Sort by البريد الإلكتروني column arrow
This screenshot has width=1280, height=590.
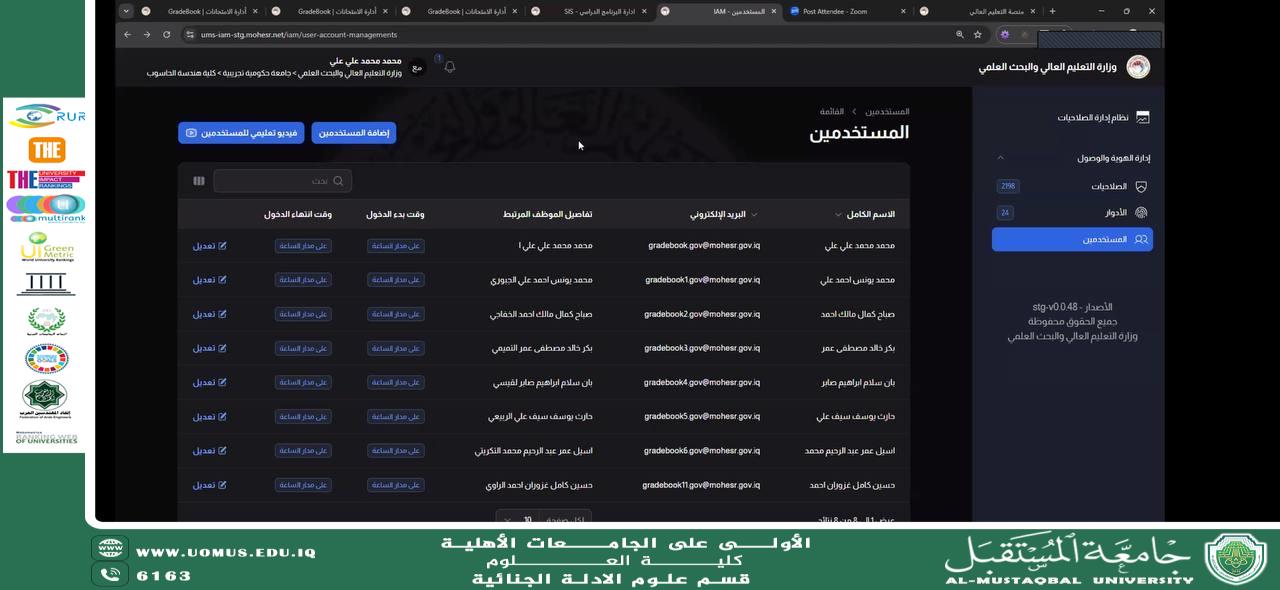754,215
